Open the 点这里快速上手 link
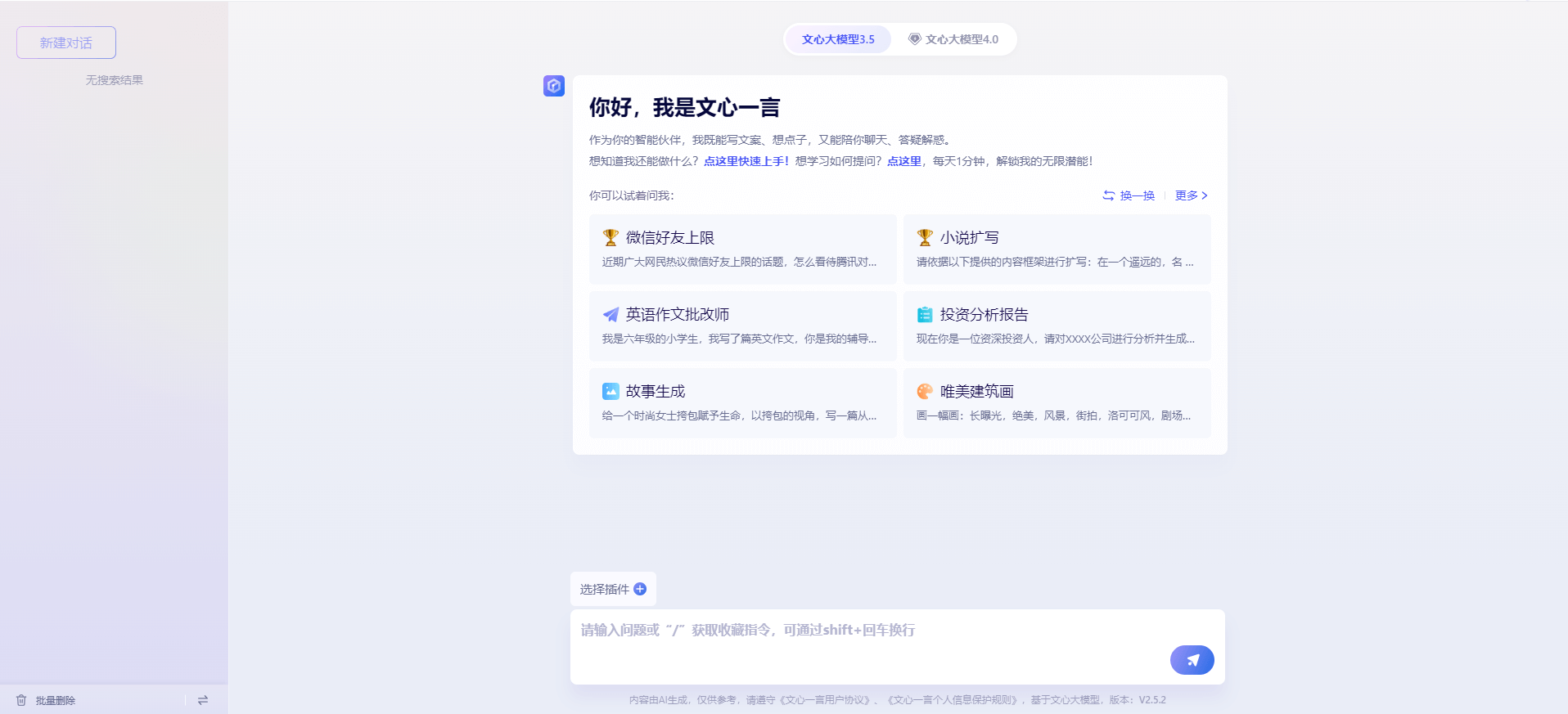 (x=746, y=161)
